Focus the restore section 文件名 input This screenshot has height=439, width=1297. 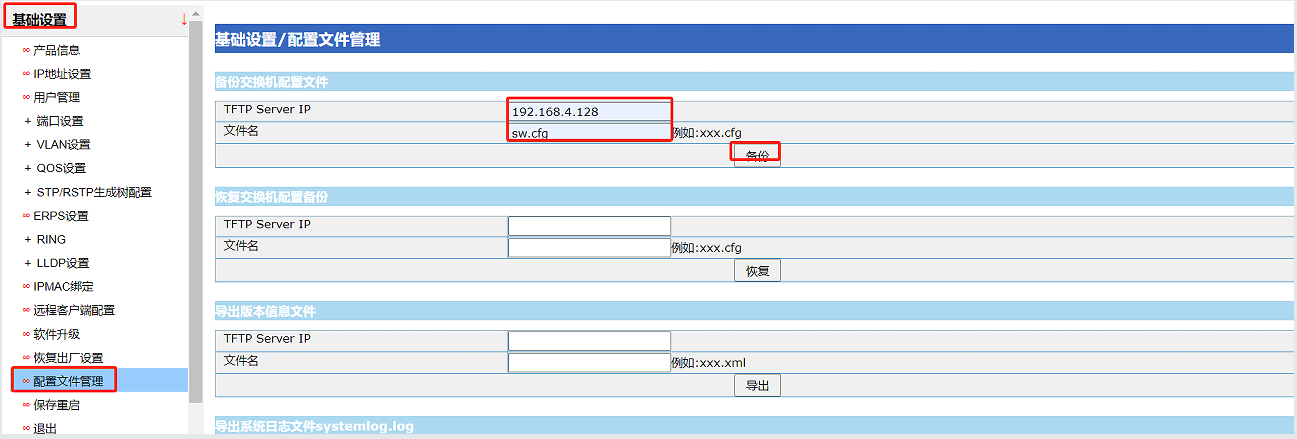589,247
